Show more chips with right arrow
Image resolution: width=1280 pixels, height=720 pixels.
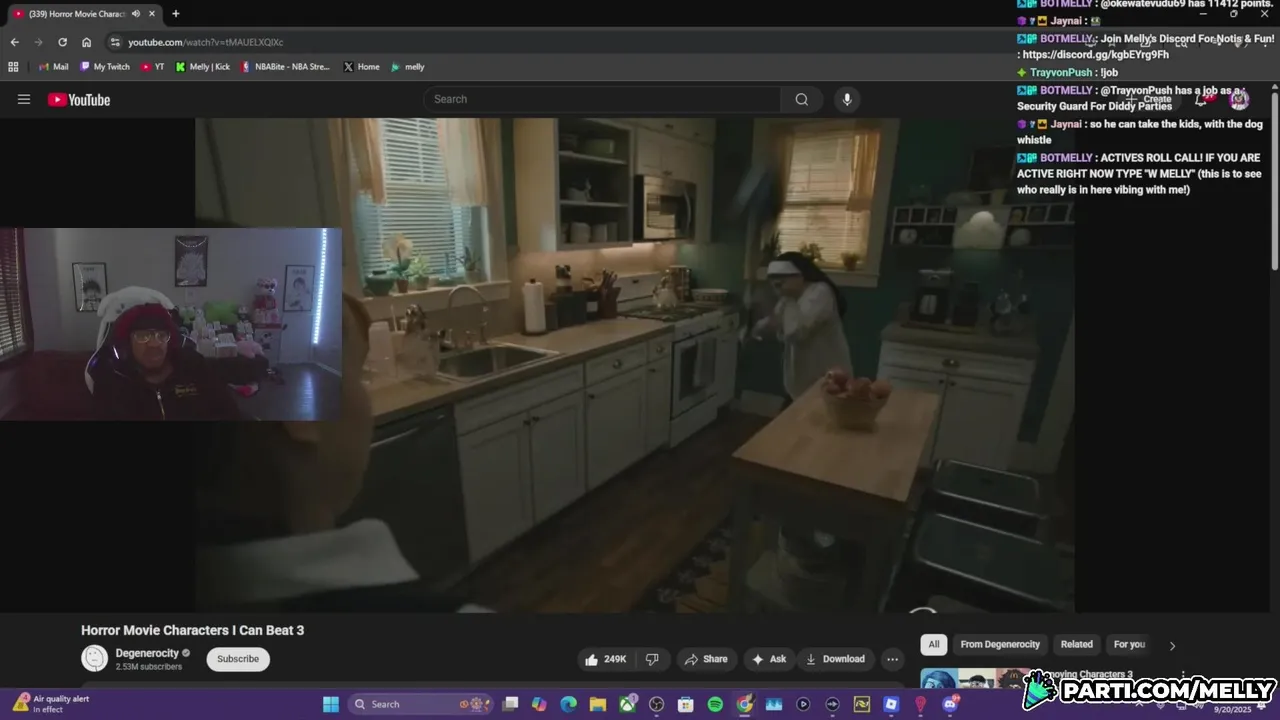tap(1172, 646)
